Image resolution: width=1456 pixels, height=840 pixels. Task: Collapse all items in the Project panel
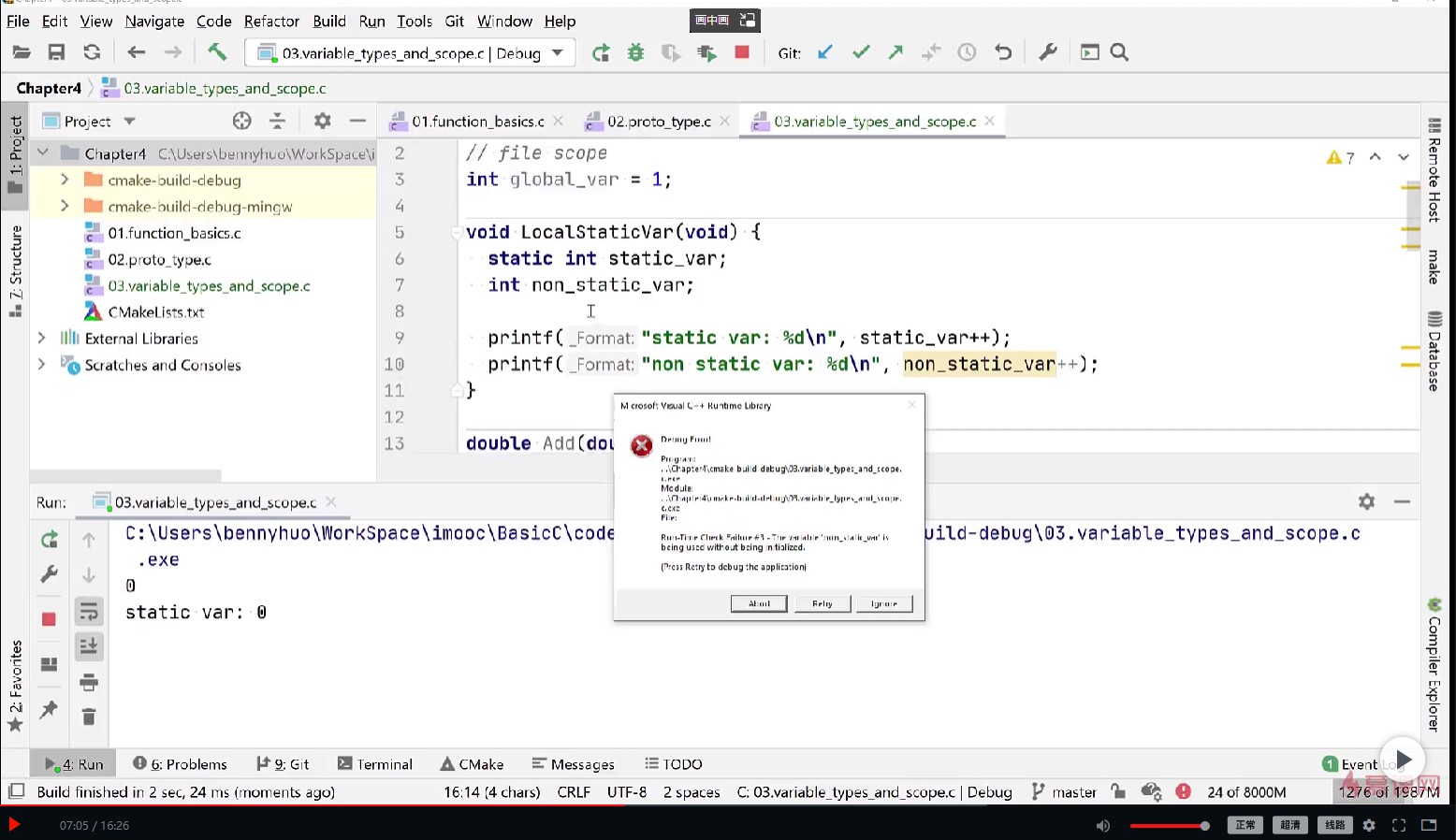click(277, 121)
